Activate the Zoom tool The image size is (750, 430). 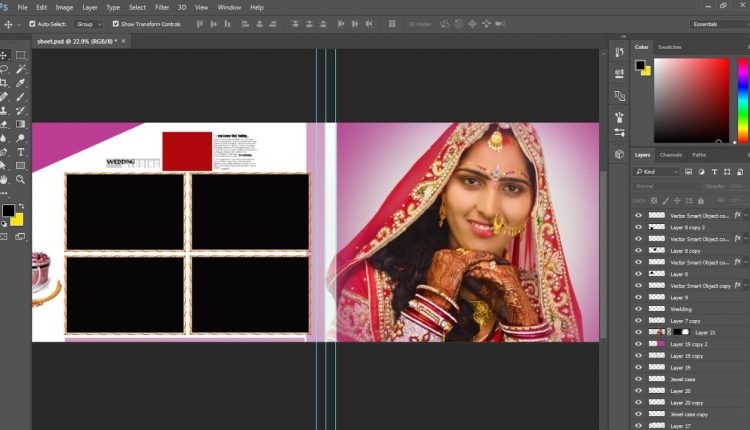point(20,179)
